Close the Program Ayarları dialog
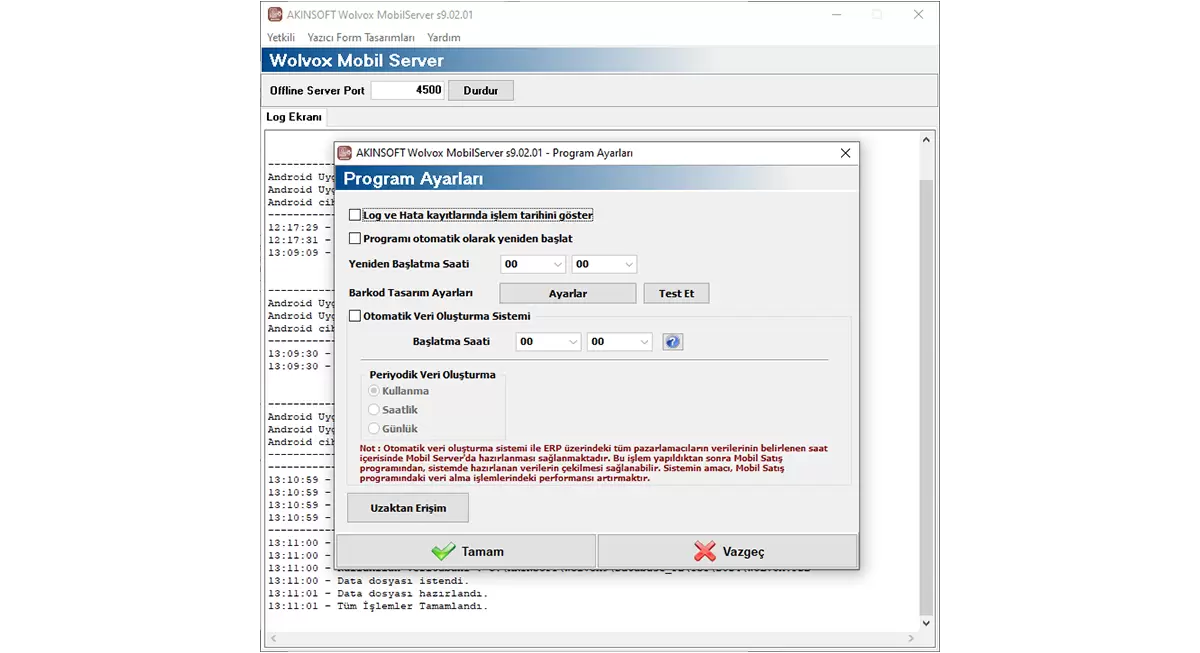Viewport: 1200px width, 653px height. [x=845, y=153]
